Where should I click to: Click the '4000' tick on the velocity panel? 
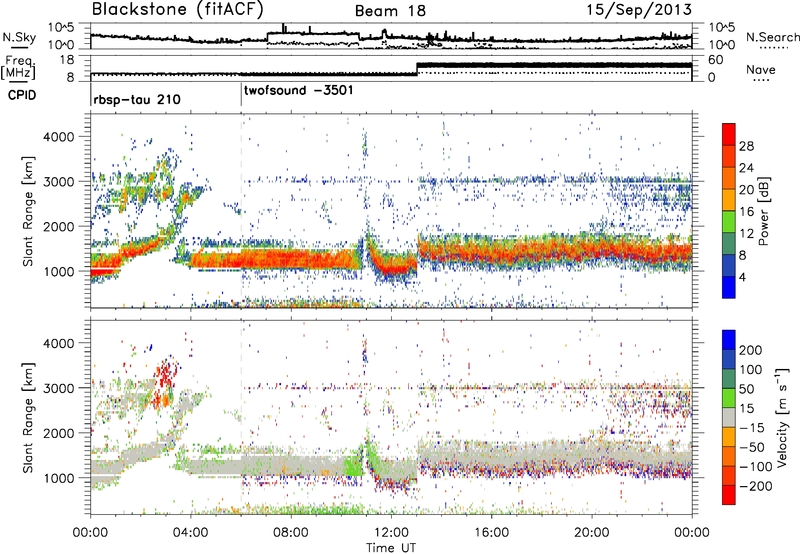(58, 343)
